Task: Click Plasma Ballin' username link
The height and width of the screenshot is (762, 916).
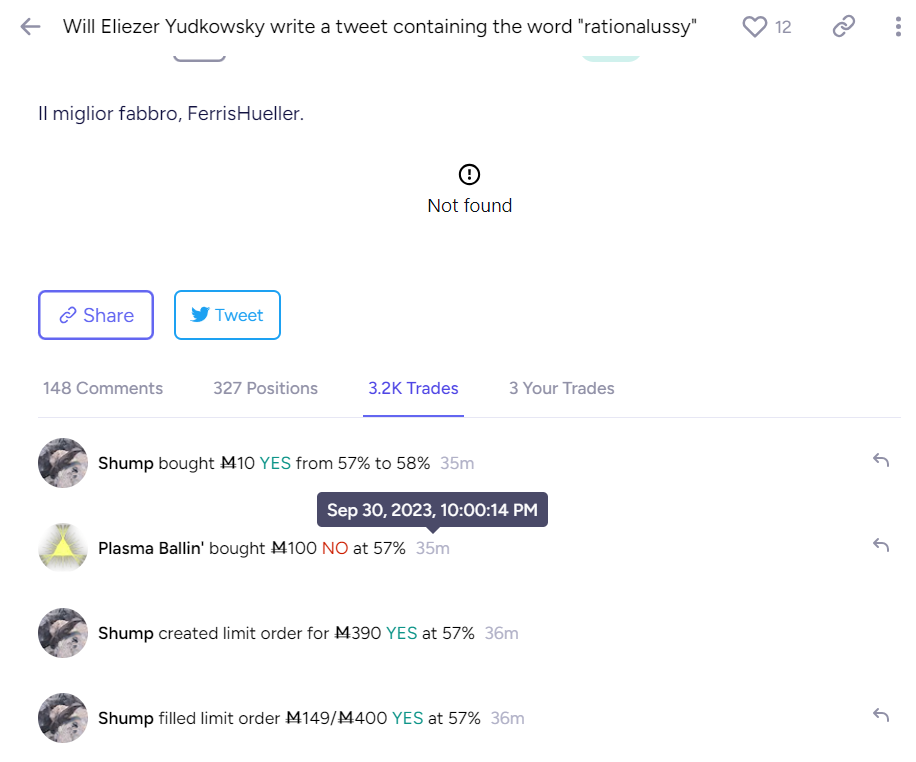Action: (x=151, y=548)
